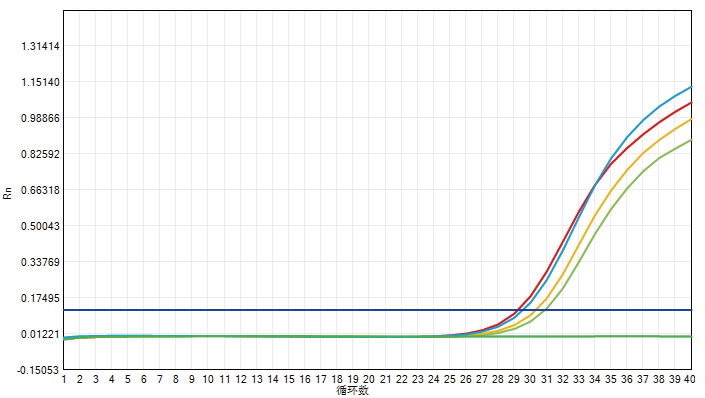Click the Rn y-axis title
705x398 pixels.
(8, 193)
